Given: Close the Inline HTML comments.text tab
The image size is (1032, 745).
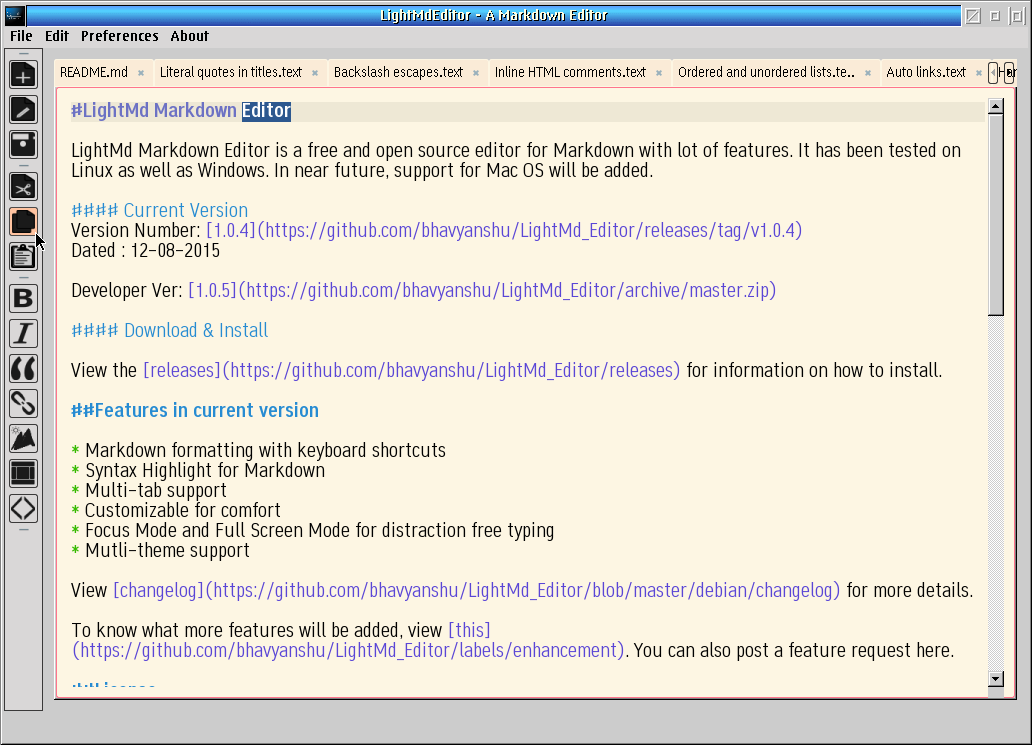Looking at the screenshot, I should tap(658, 72).
